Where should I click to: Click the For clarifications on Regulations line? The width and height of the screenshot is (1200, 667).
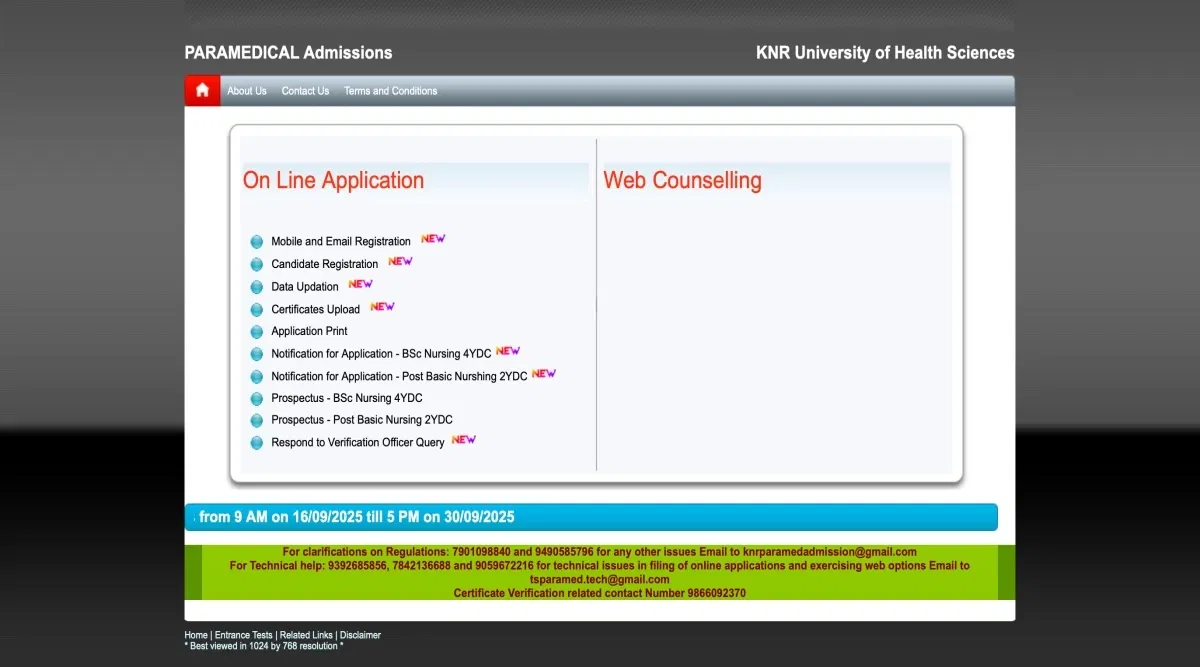[x=600, y=552]
